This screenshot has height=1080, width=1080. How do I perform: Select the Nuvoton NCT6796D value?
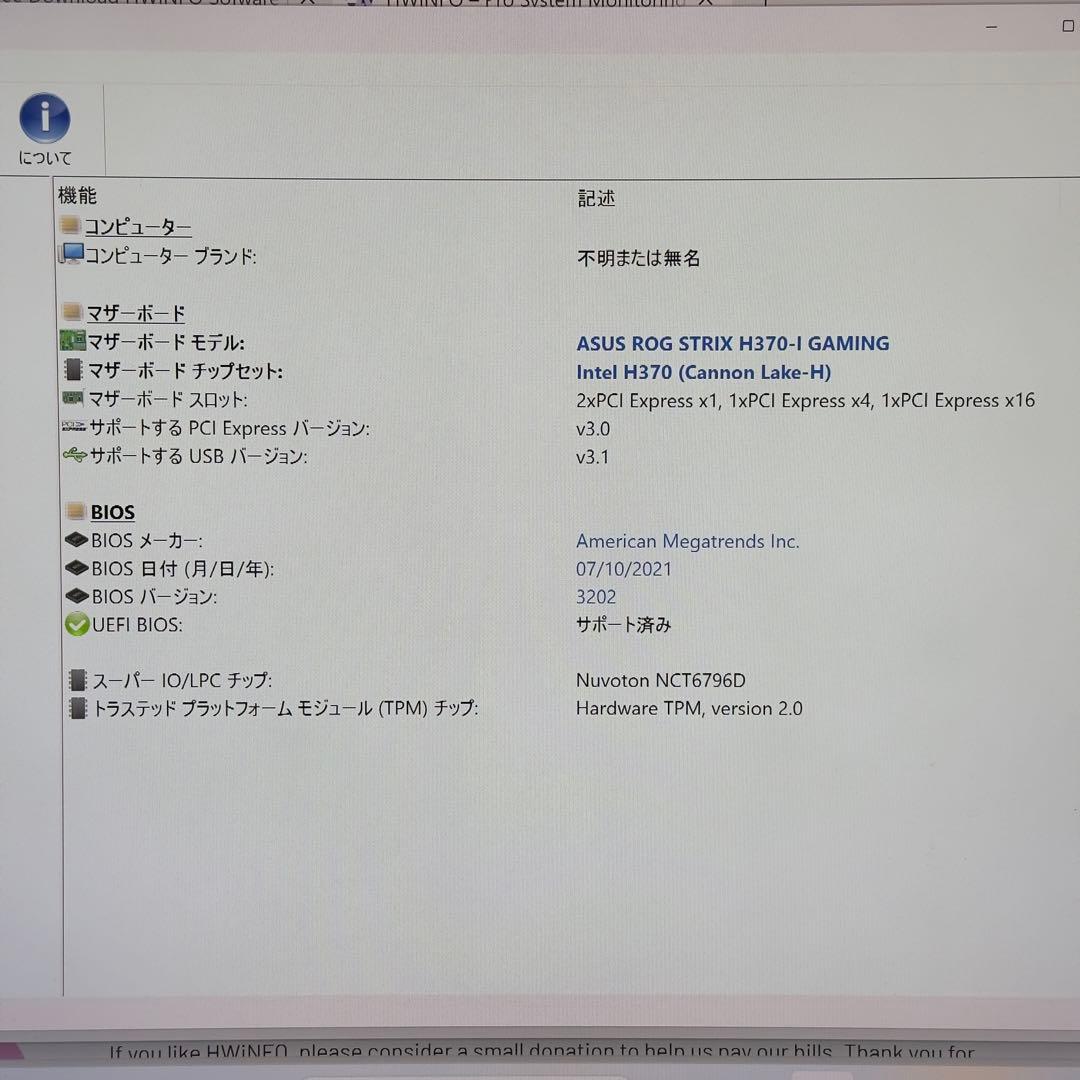[x=661, y=681]
